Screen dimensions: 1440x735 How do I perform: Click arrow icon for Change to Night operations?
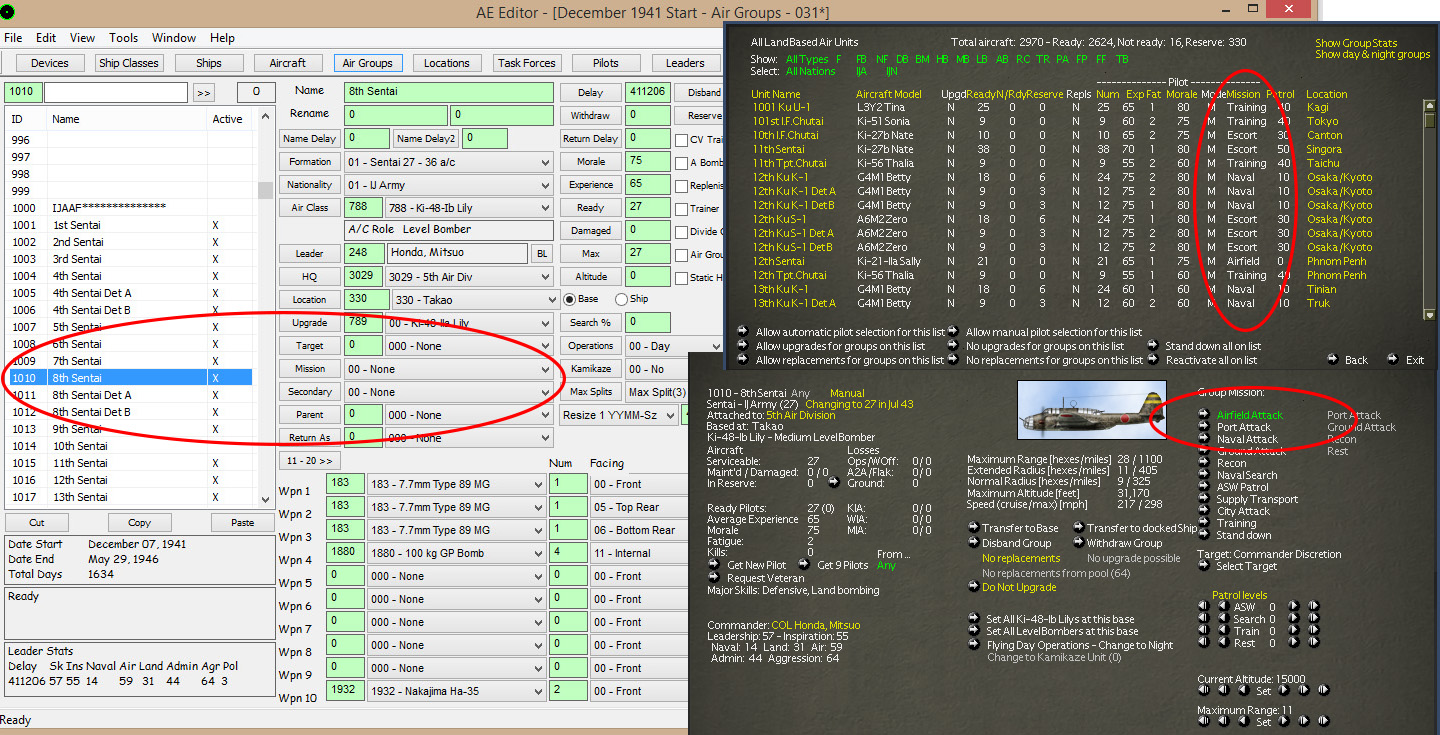(973, 645)
